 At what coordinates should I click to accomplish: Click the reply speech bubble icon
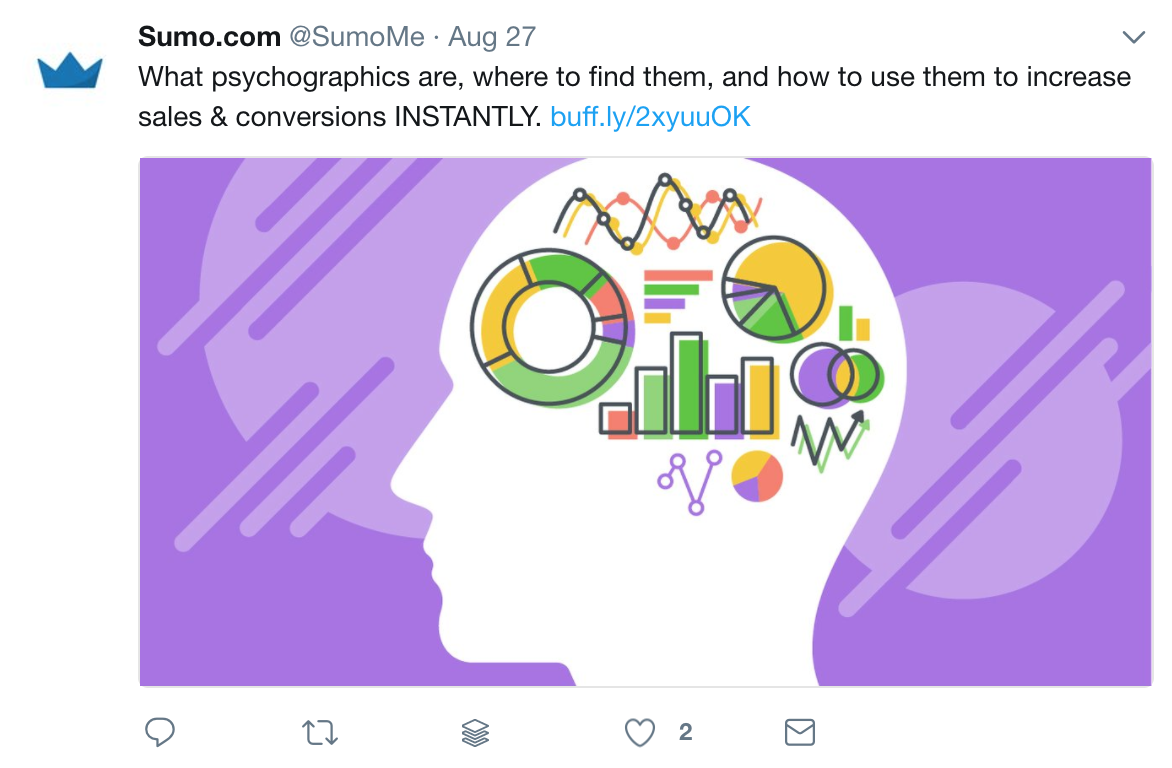[x=159, y=732]
